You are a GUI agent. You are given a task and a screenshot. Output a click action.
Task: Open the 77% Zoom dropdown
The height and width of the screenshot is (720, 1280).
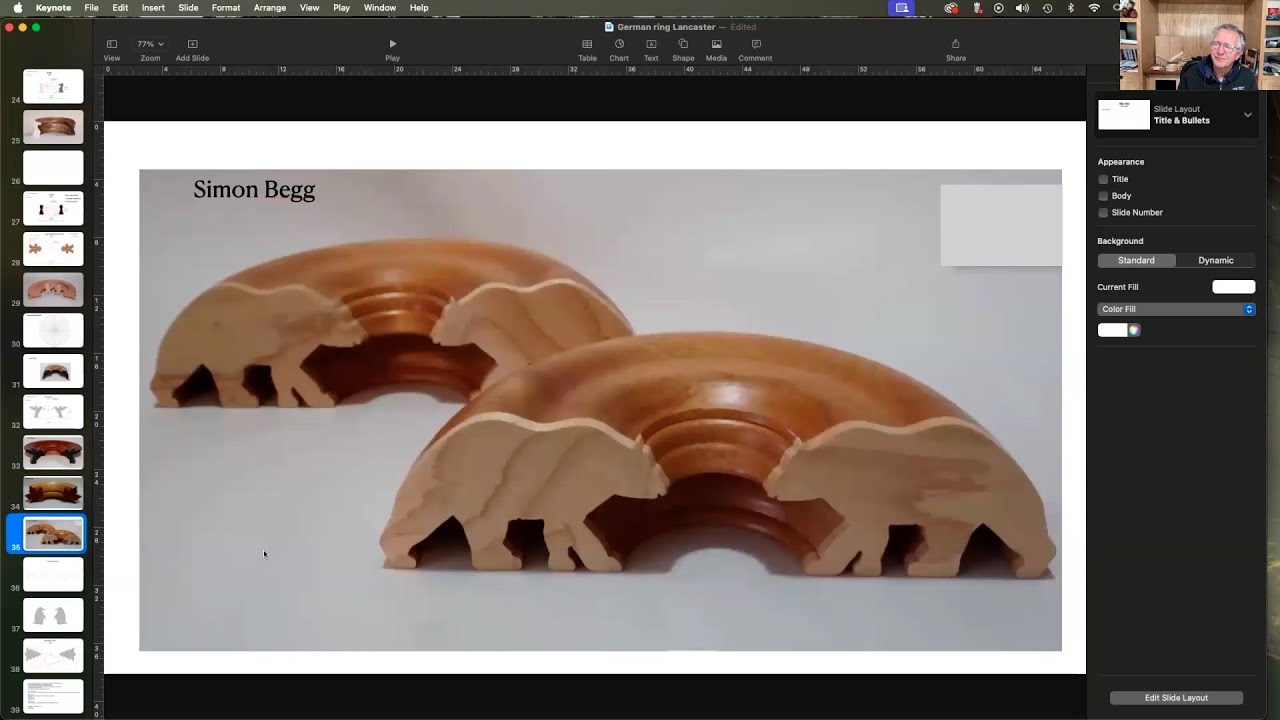tap(150, 44)
